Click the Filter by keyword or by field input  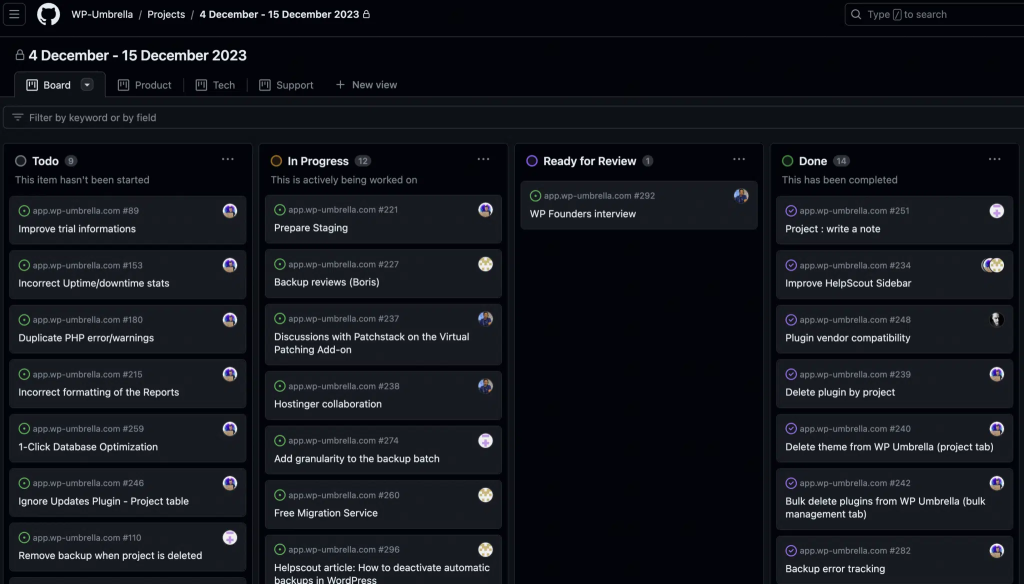tap(514, 118)
